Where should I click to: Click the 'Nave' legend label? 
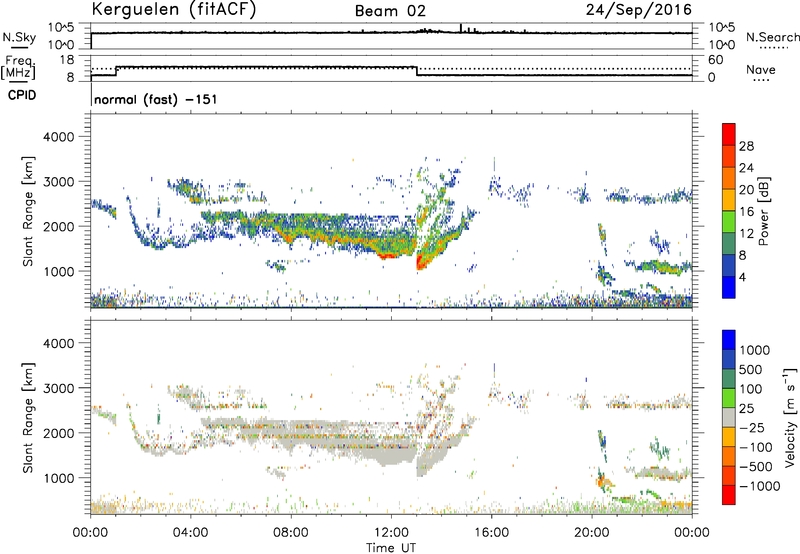pyautogui.click(x=761, y=69)
